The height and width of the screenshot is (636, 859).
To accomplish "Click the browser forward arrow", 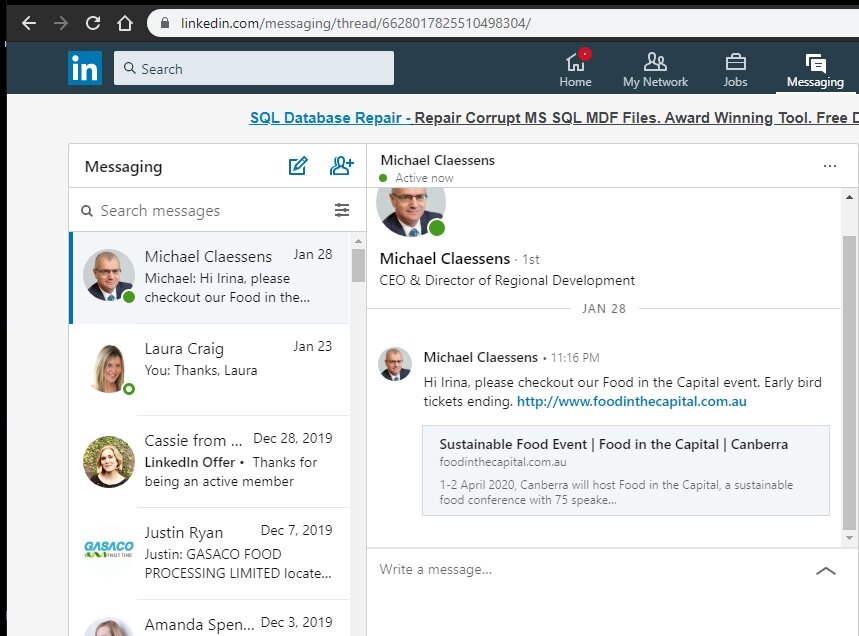I will (x=61, y=23).
